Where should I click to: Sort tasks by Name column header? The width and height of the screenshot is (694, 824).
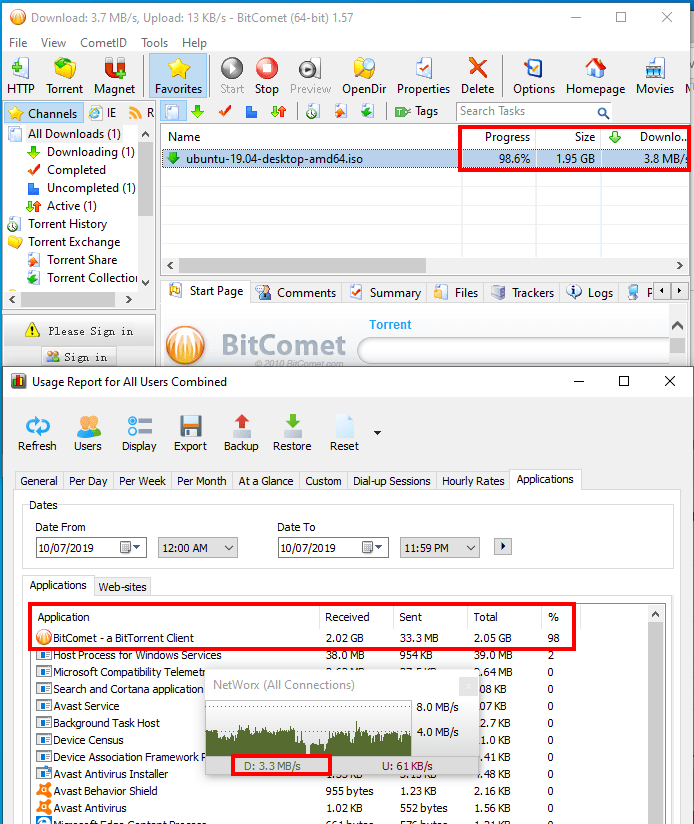pos(311,137)
